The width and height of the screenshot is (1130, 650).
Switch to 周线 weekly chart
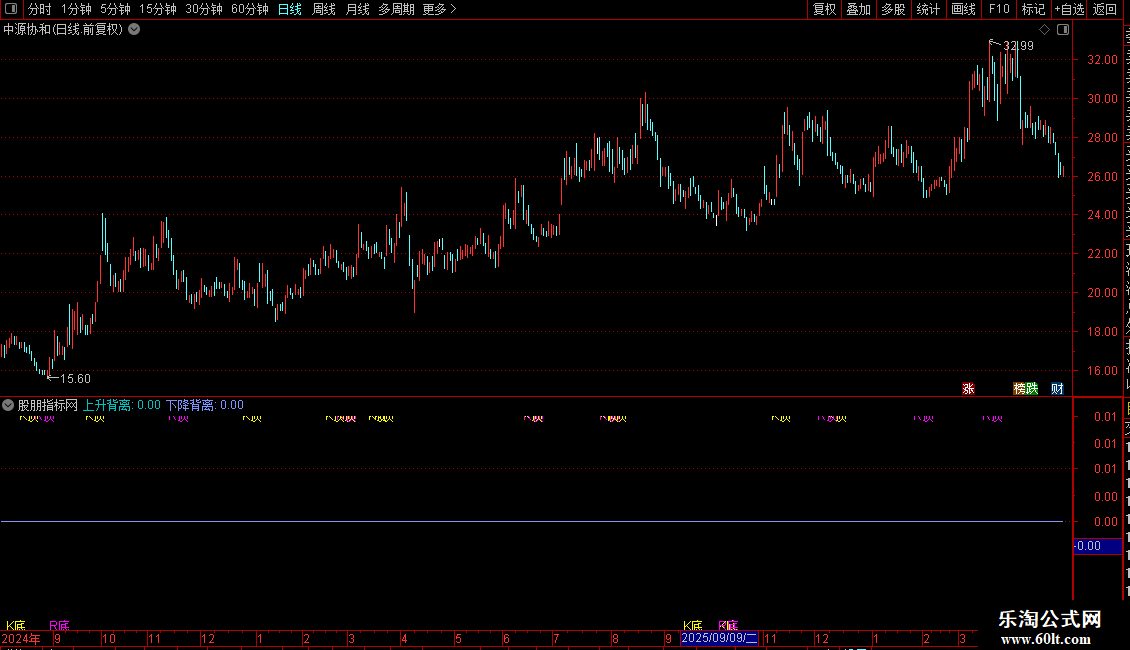coord(324,9)
